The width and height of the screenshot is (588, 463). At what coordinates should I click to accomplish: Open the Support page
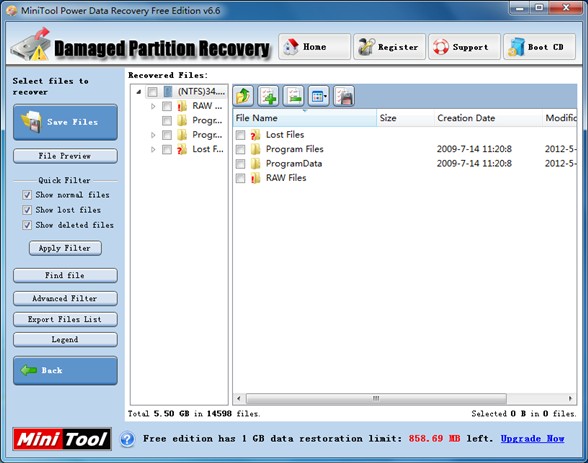tap(464, 47)
